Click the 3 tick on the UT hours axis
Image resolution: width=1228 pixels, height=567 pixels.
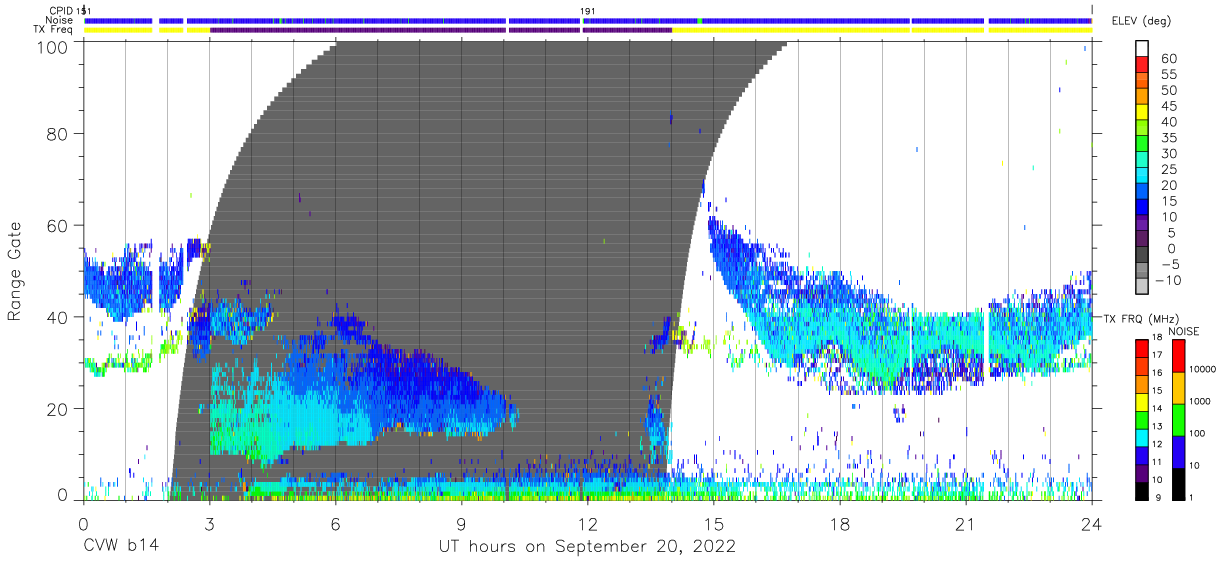pyautogui.click(x=209, y=523)
